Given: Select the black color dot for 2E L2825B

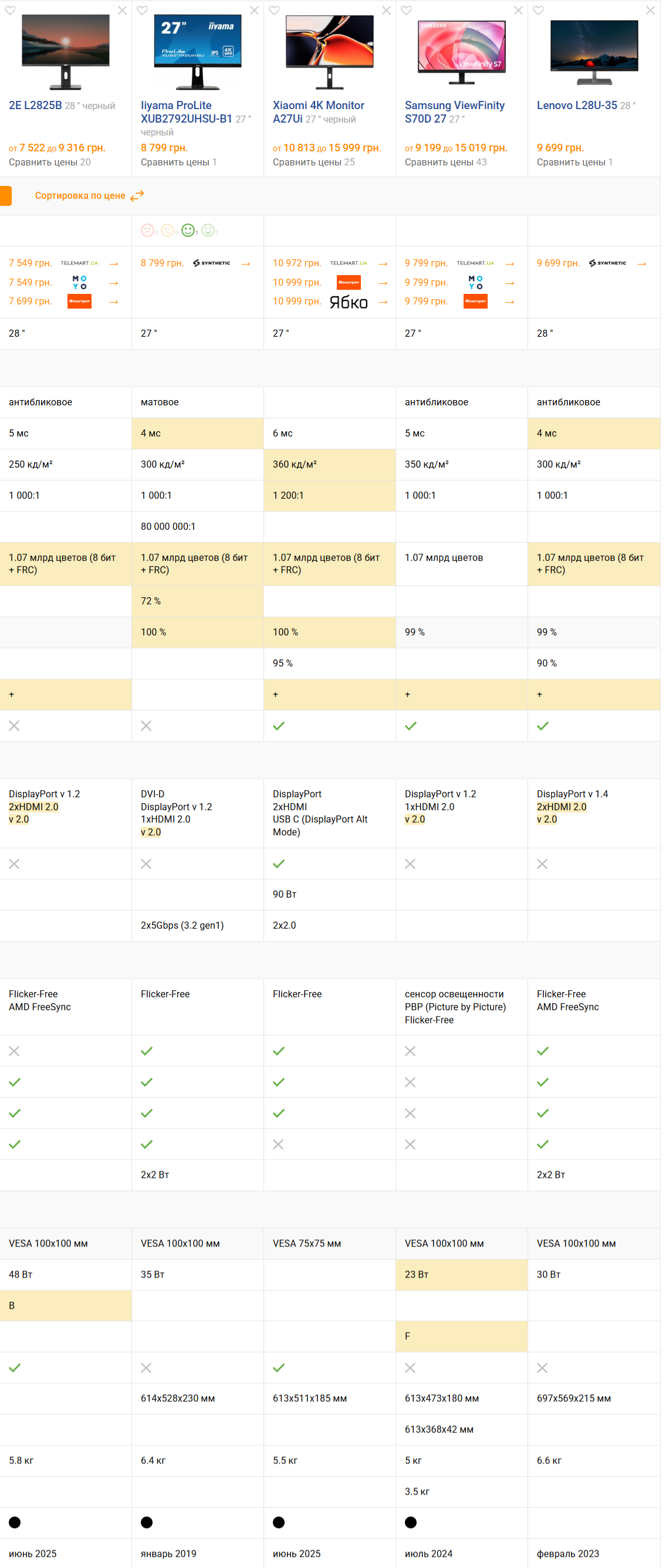Looking at the screenshot, I should [x=15, y=1522].
